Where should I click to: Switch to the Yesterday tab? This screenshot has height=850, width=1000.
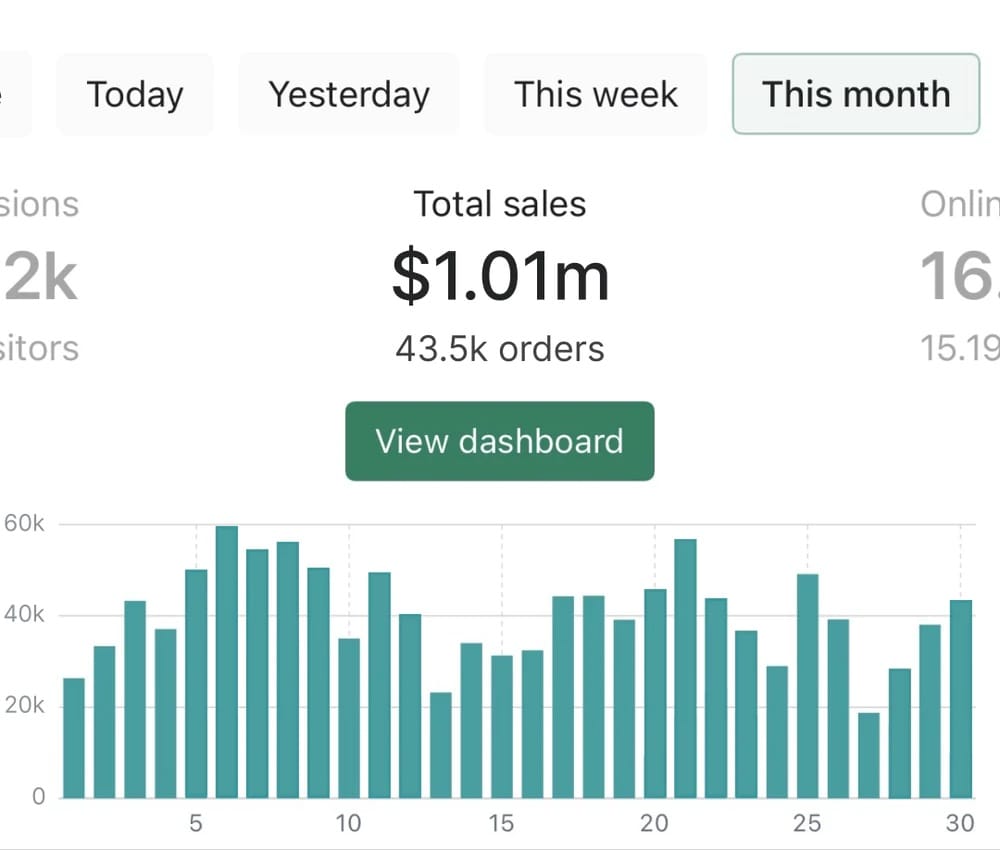click(349, 95)
